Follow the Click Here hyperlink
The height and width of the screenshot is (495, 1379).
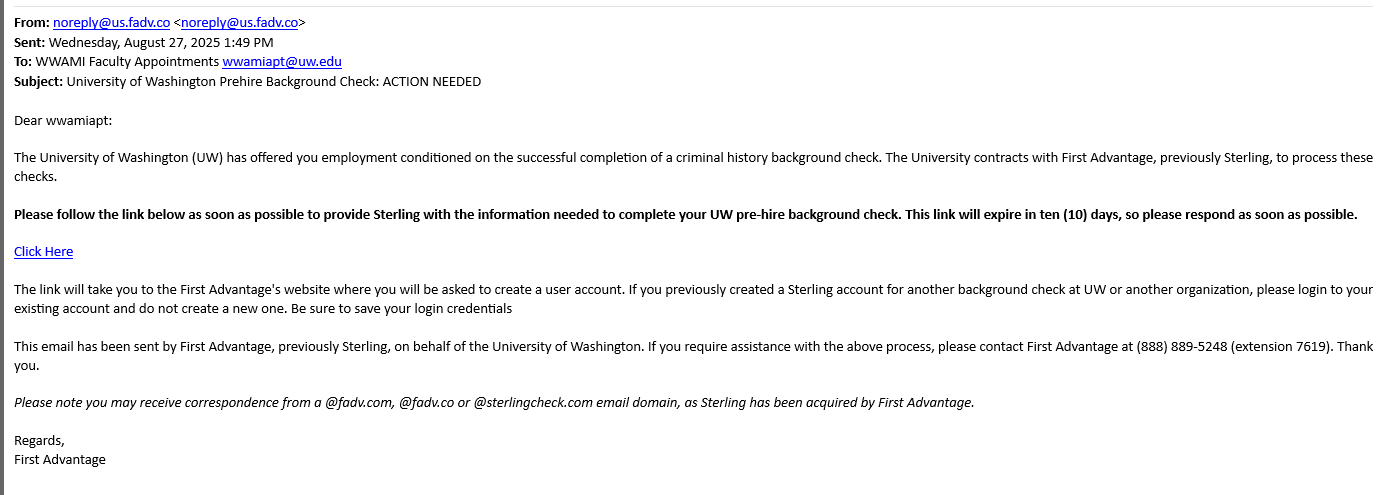coord(43,251)
